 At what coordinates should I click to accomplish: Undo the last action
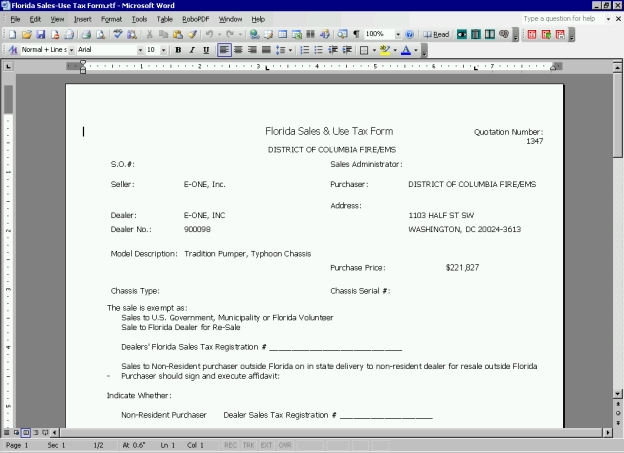[209, 35]
